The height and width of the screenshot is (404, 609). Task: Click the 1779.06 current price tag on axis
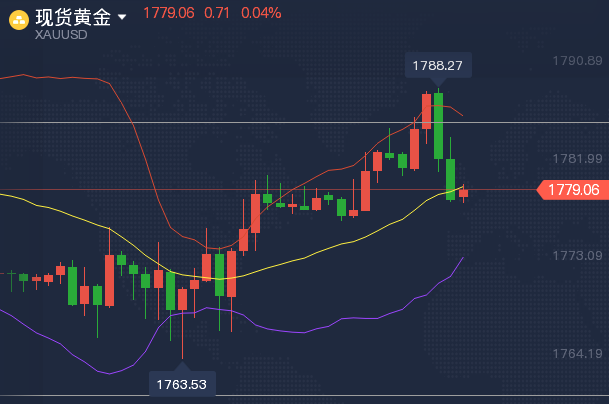pos(573,190)
